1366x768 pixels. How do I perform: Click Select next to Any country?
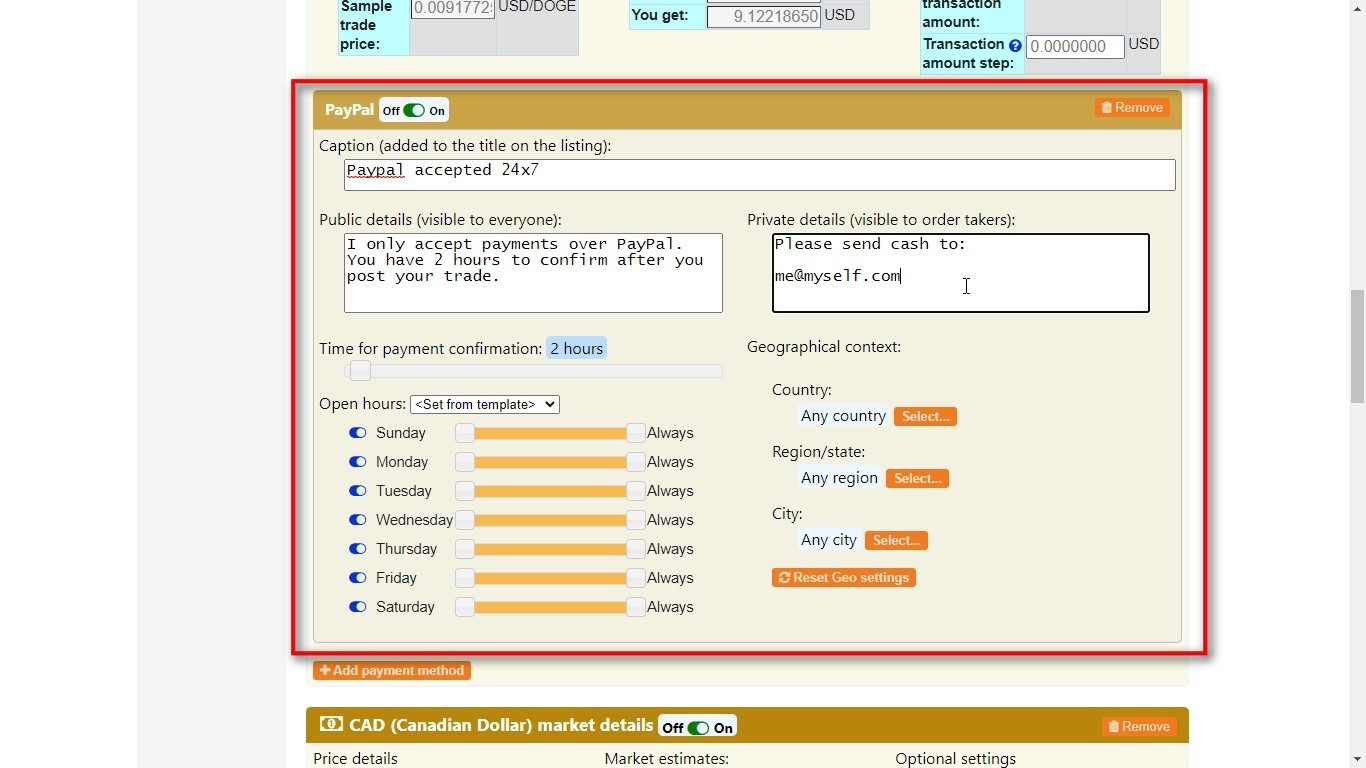[925, 417]
